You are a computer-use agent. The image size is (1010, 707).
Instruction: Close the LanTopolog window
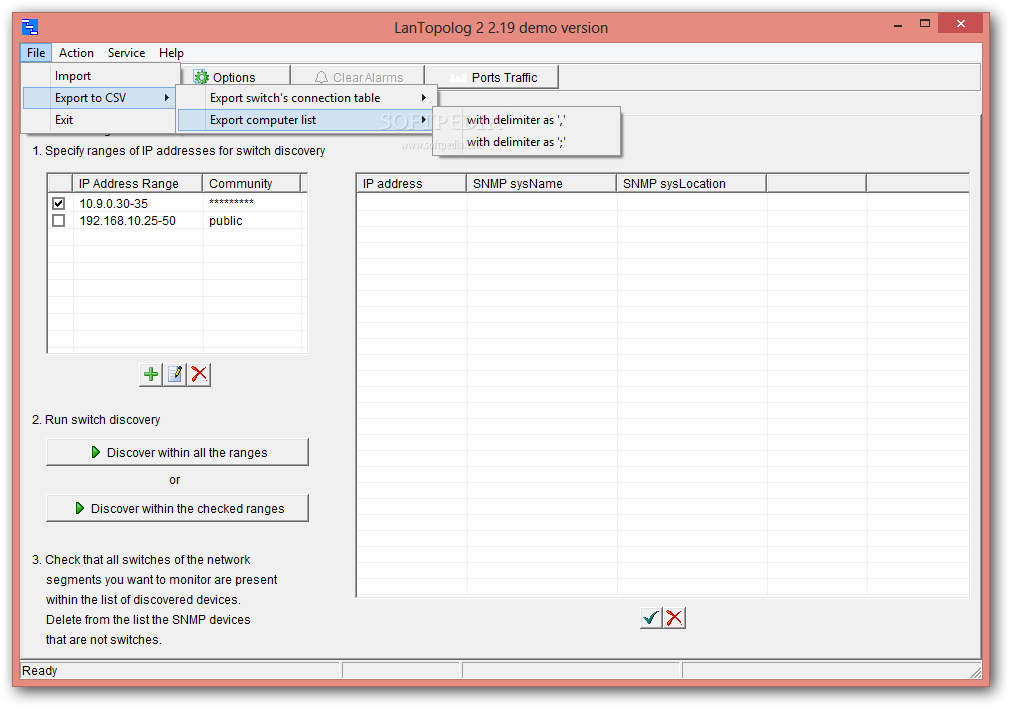(x=960, y=24)
